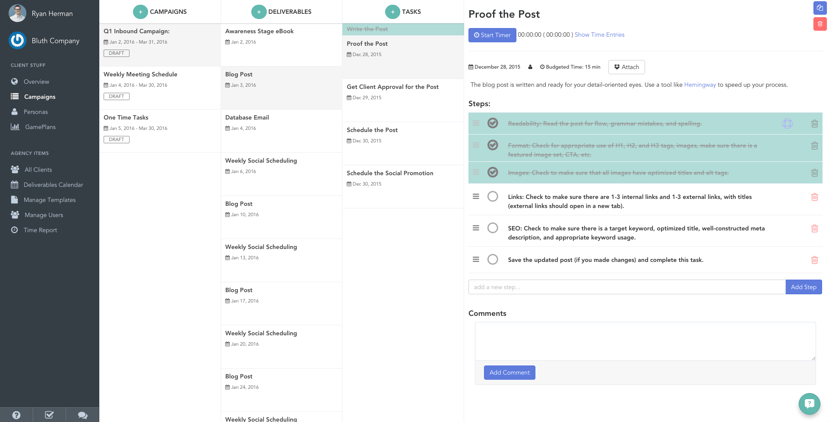Click the drag handle of Save the updated post step
Viewport: 829px width, 422px height.
(476, 260)
